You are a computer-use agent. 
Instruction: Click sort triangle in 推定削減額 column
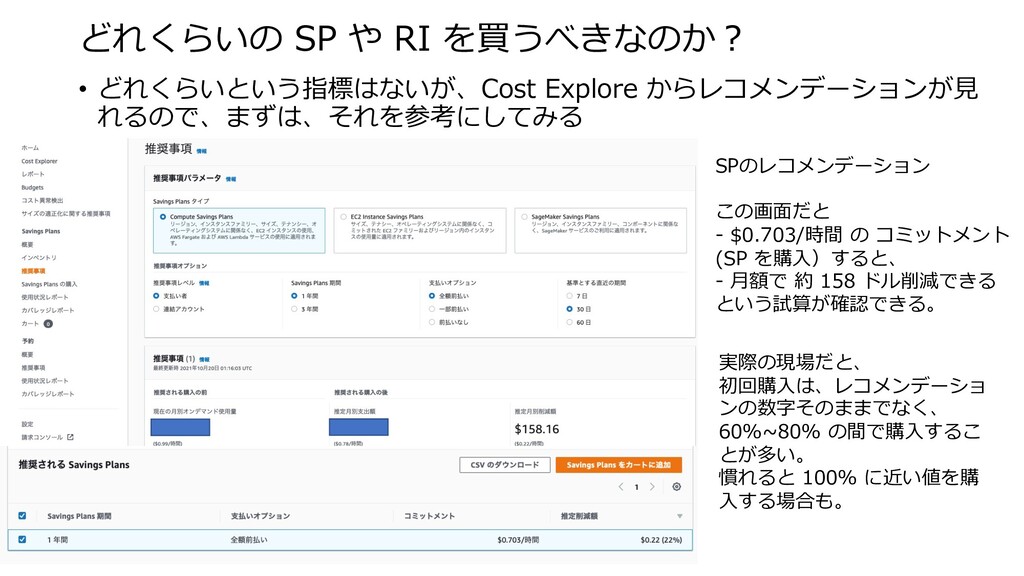pyautogui.click(x=680, y=516)
